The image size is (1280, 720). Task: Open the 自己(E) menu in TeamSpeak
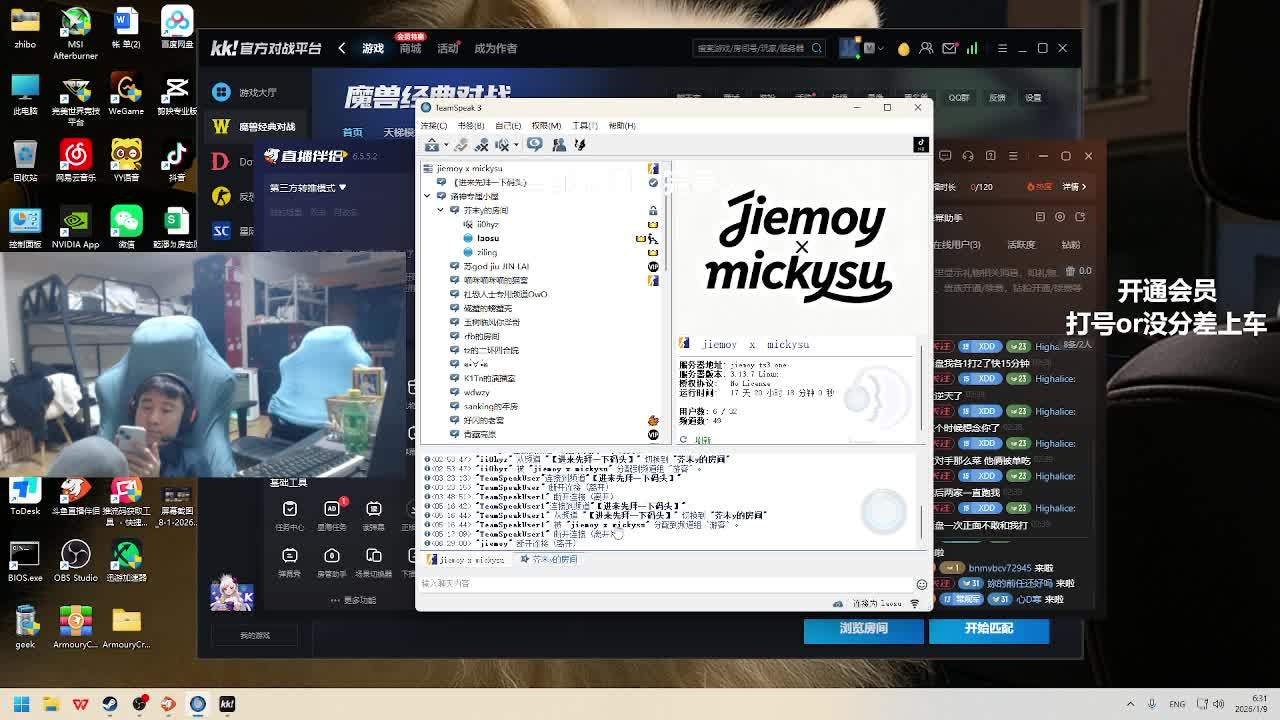[x=508, y=125]
